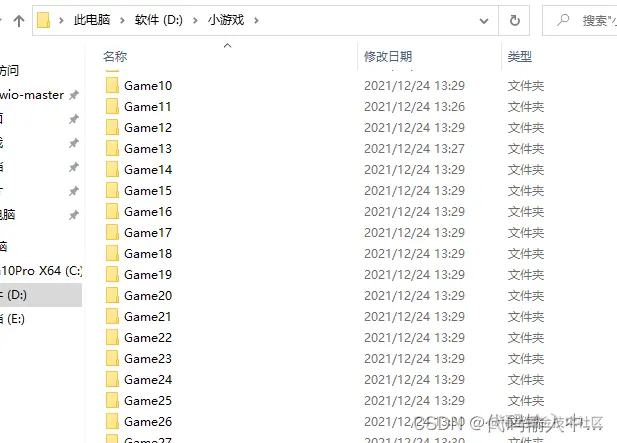
Task: Expand the chevron after 小游戏
Action: click(x=256, y=20)
